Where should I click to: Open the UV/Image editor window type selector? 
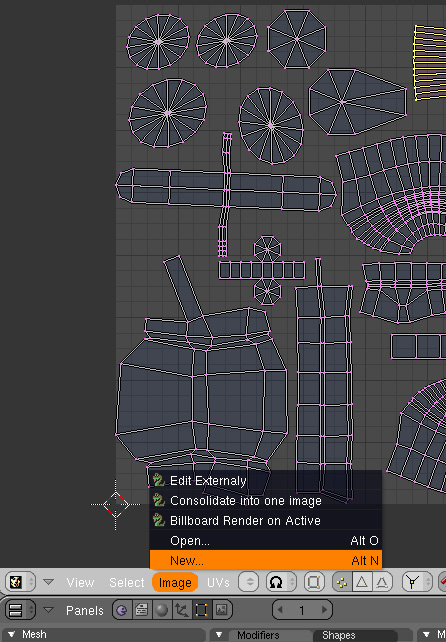pos(20,582)
